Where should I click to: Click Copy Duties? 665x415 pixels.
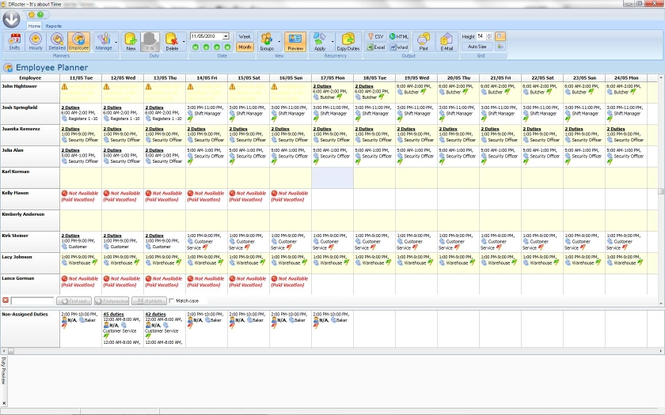tap(348, 42)
